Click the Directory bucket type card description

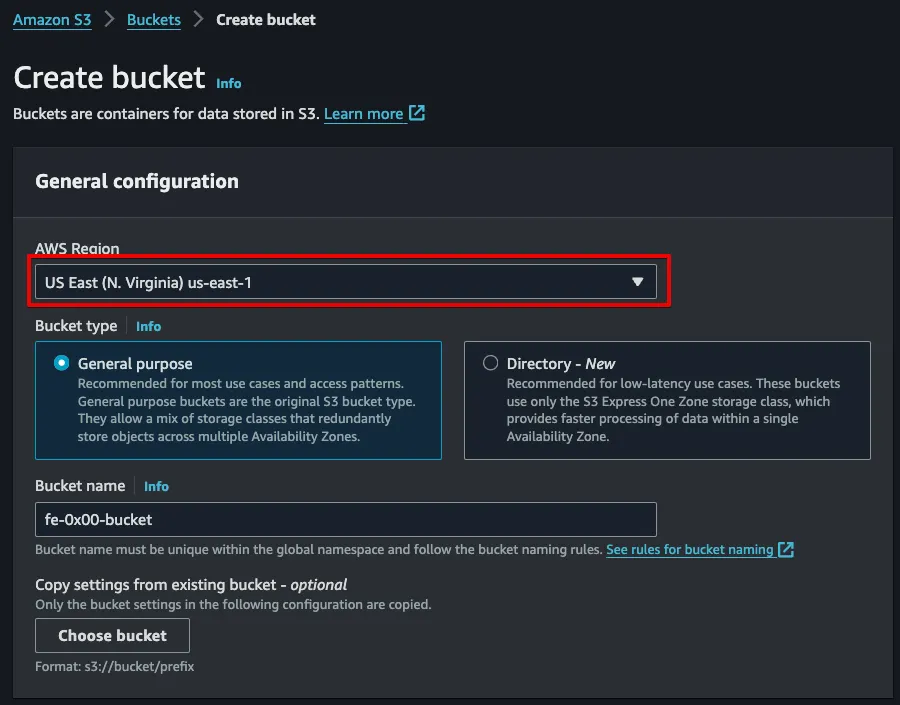coord(672,410)
